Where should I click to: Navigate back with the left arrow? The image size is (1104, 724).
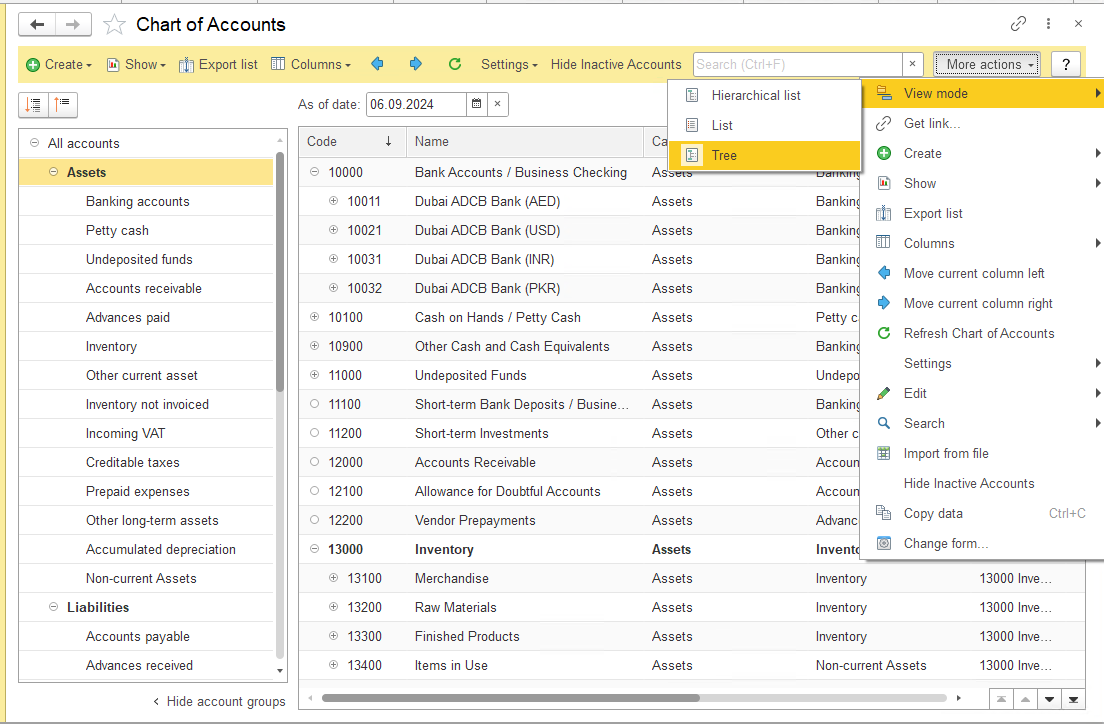coord(36,24)
